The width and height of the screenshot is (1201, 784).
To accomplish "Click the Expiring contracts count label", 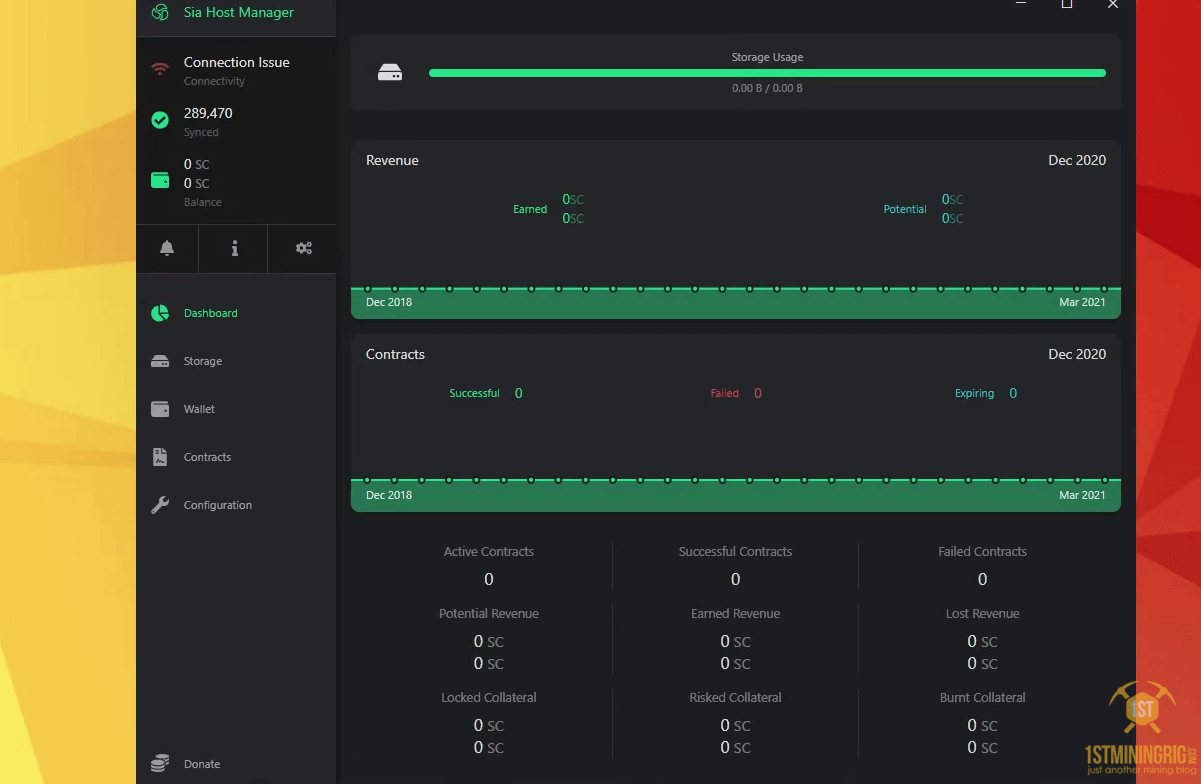I will [x=974, y=393].
